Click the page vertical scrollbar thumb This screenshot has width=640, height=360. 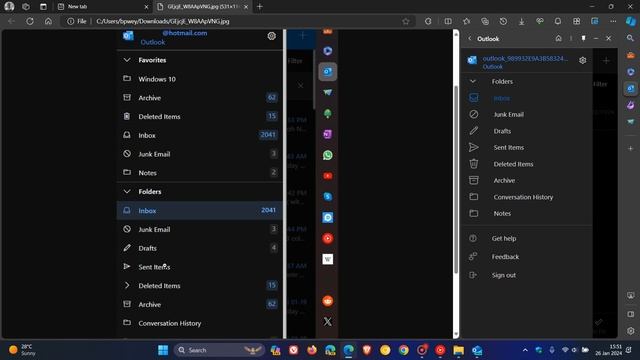(456, 180)
